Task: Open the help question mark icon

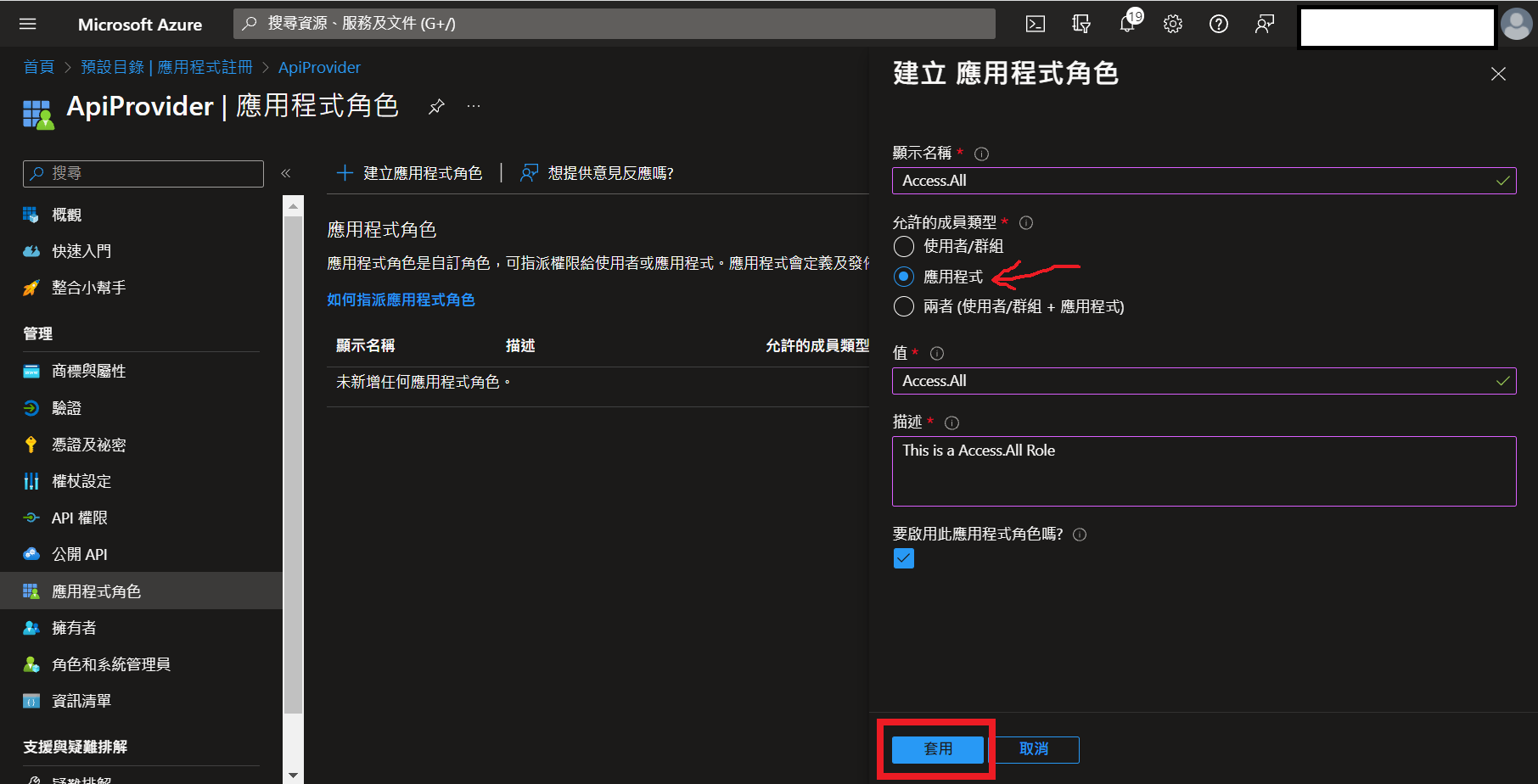Action: pyautogui.click(x=1219, y=24)
